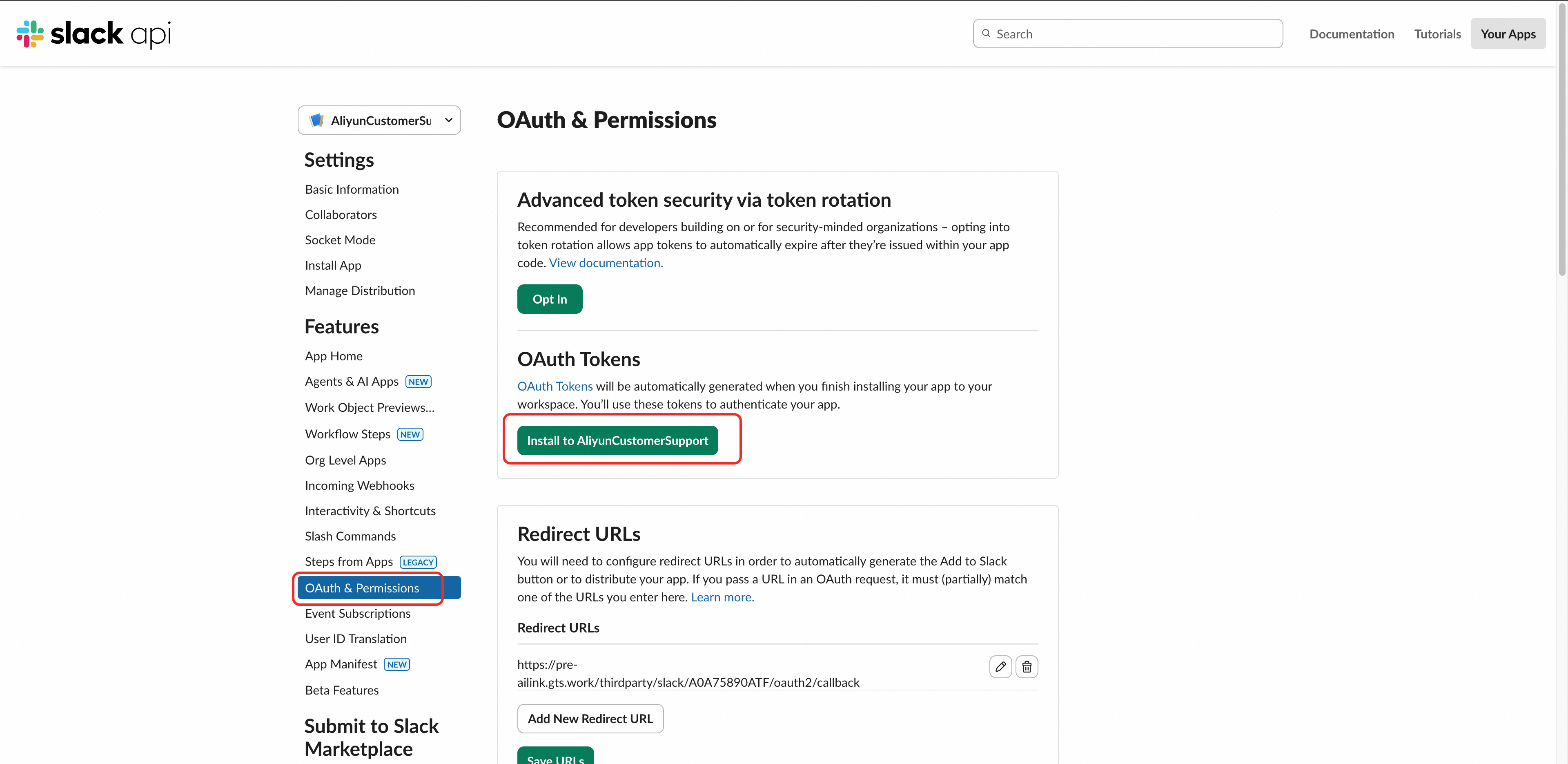Click the Slack API logo
This screenshot has height=764, width=1568.
point(94,34)
